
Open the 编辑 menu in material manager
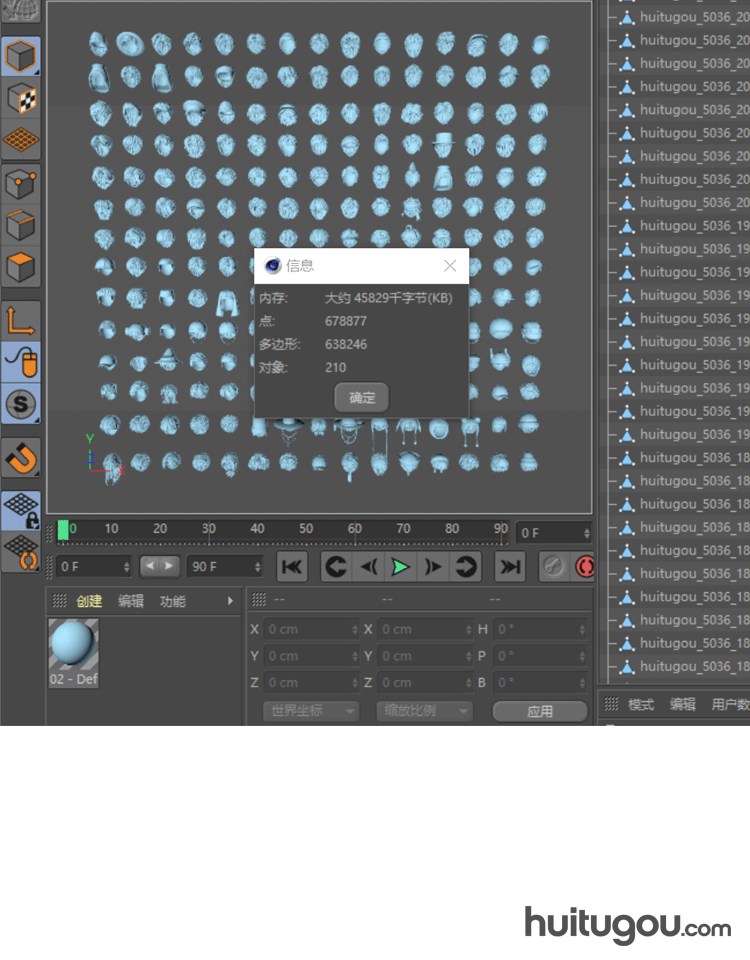pos(131,601)
